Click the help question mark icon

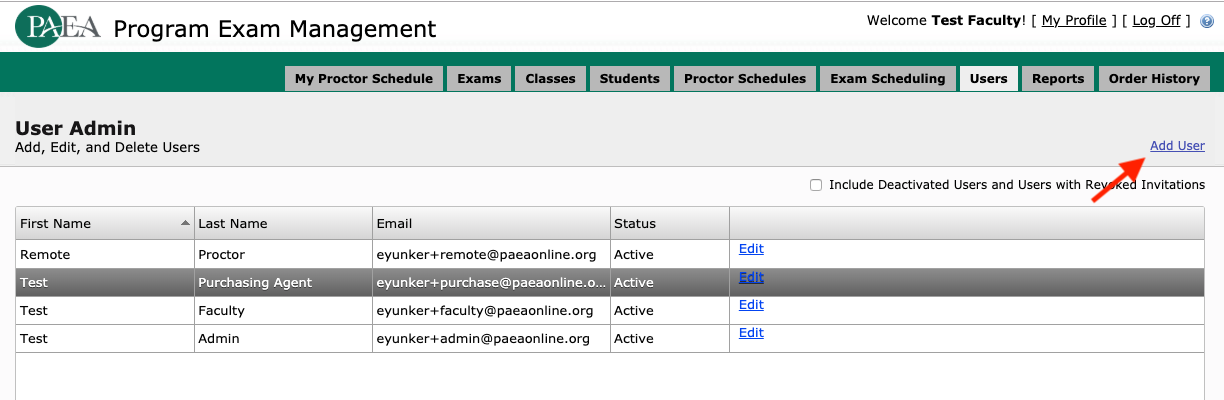(x=1207, y=21)
